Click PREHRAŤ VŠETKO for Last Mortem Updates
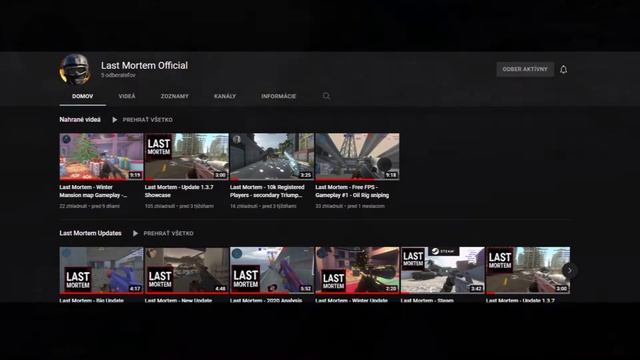Viewport: 640px width, 360px height. 168,233
